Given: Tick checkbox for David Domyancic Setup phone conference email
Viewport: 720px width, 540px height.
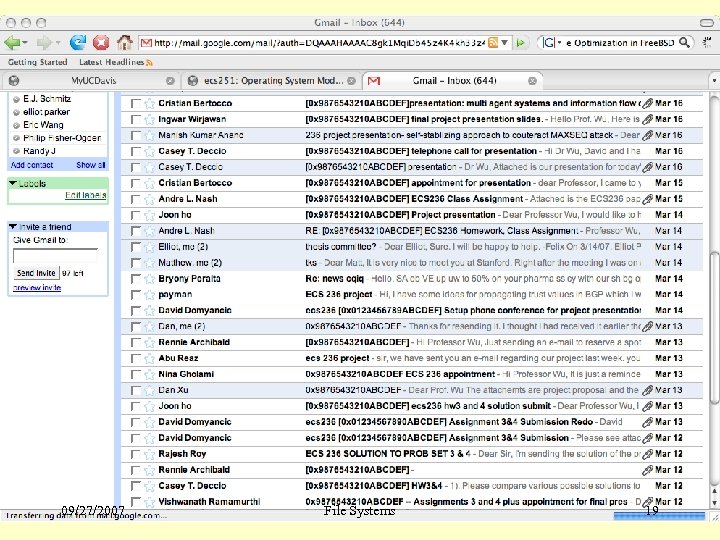Looking at the screenshot, I should pyautogui.click(x=135, y=311).
